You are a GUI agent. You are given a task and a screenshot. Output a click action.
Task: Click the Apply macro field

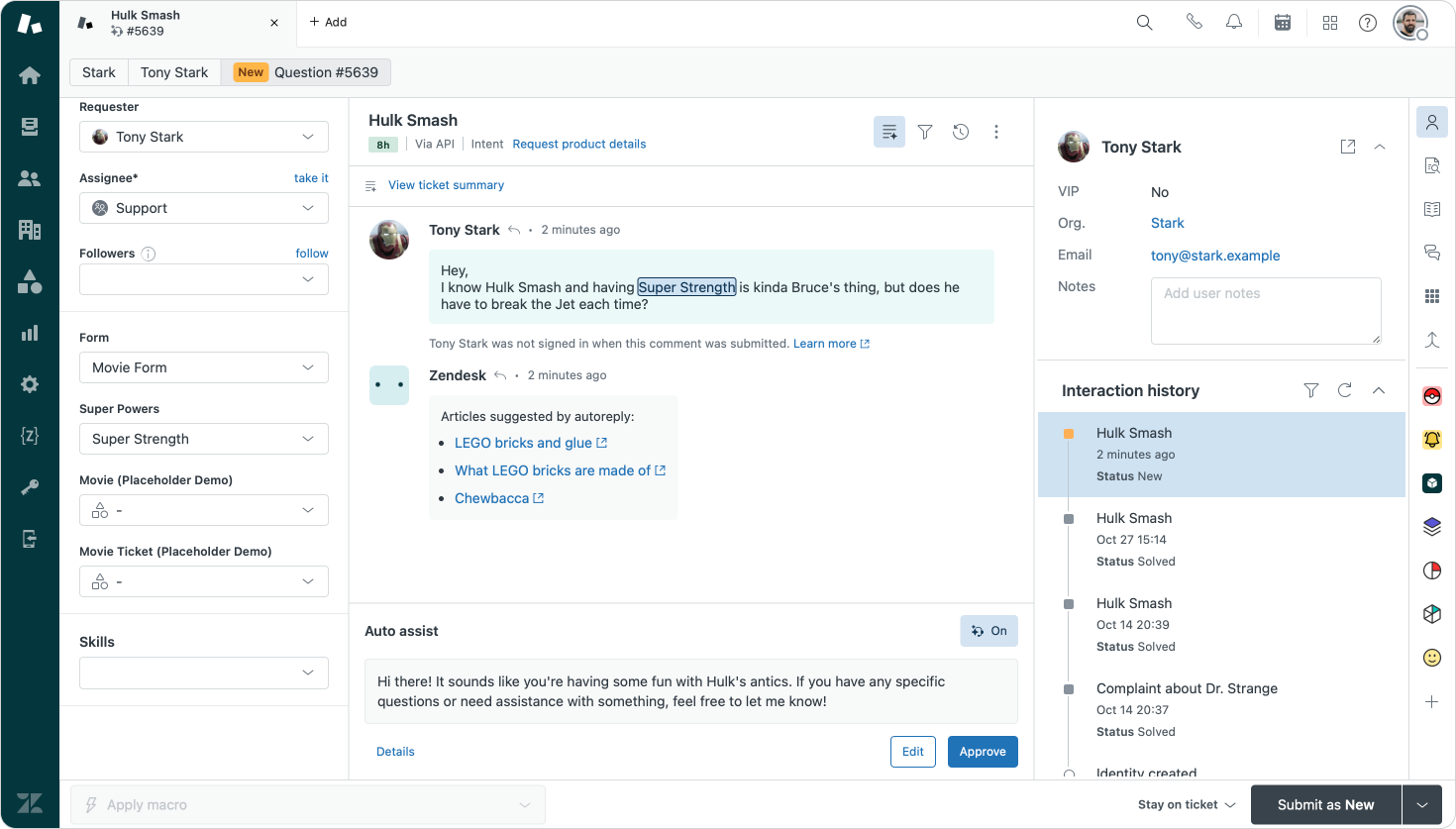[x=308, y=805]
